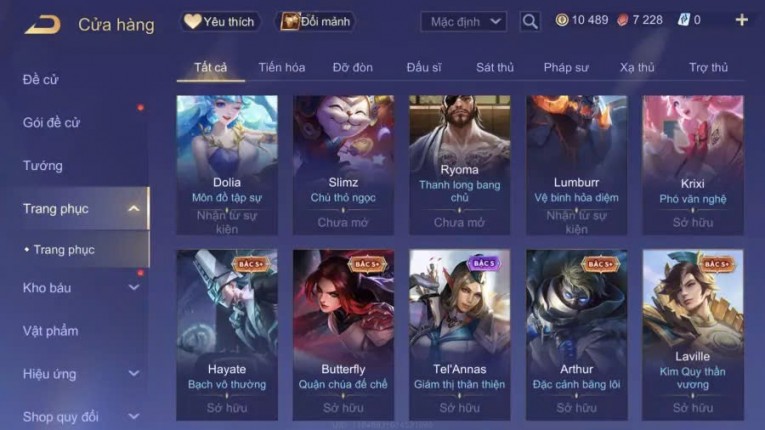Collapse the Trang phục sidebar section
The height and width of the screenshot is (430, 765).
pos(134,209)
